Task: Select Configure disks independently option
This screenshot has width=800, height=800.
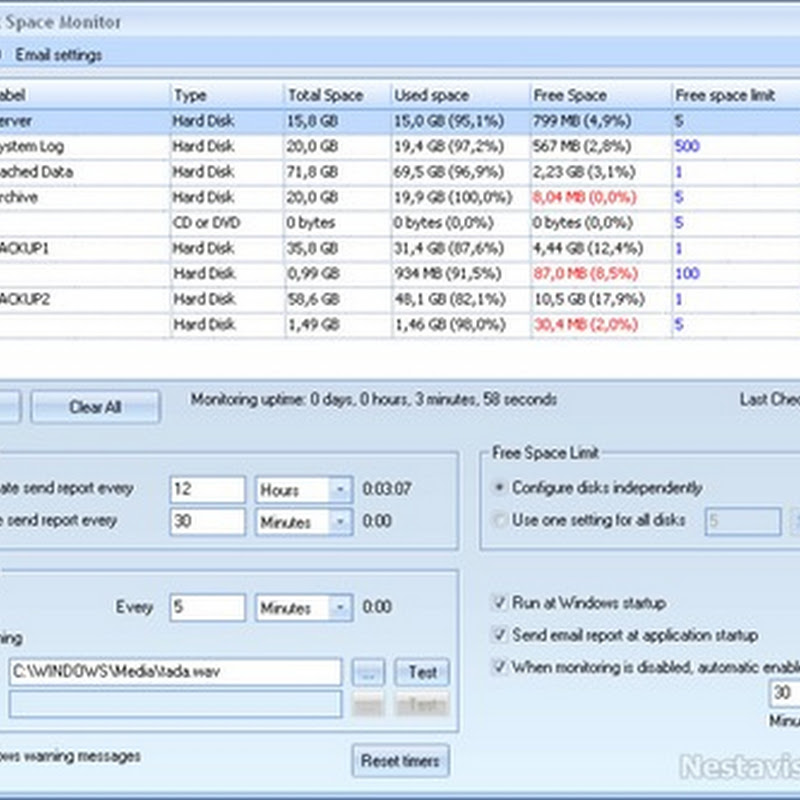Action: 500,488
